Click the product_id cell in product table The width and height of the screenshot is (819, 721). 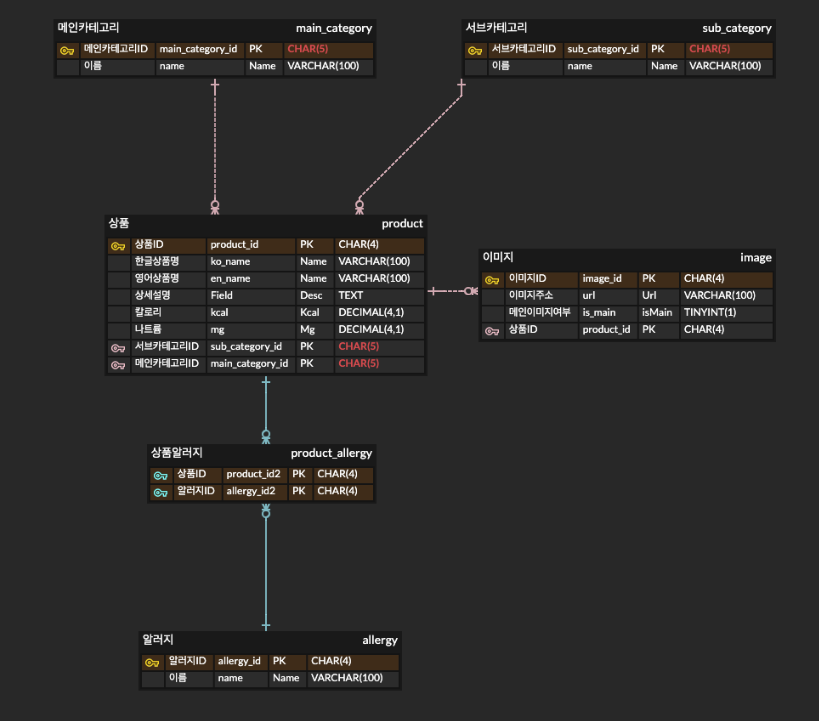(251, 245)
